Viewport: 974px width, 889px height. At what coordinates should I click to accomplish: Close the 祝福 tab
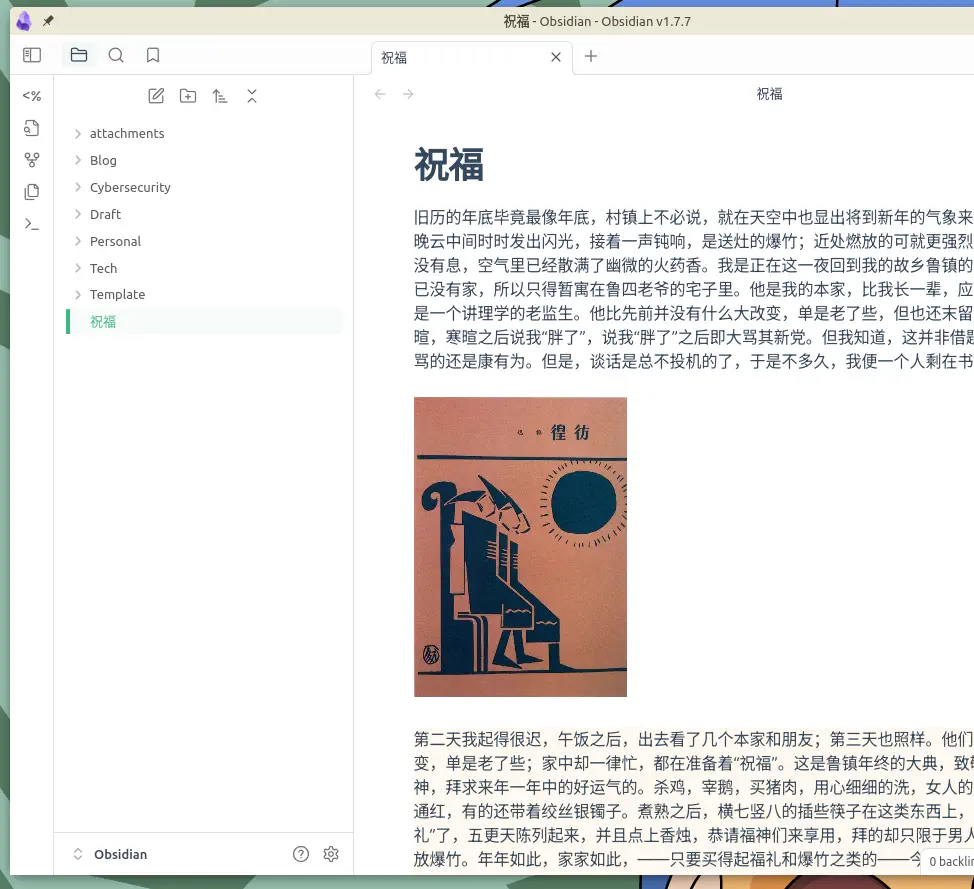pos(556,57)
